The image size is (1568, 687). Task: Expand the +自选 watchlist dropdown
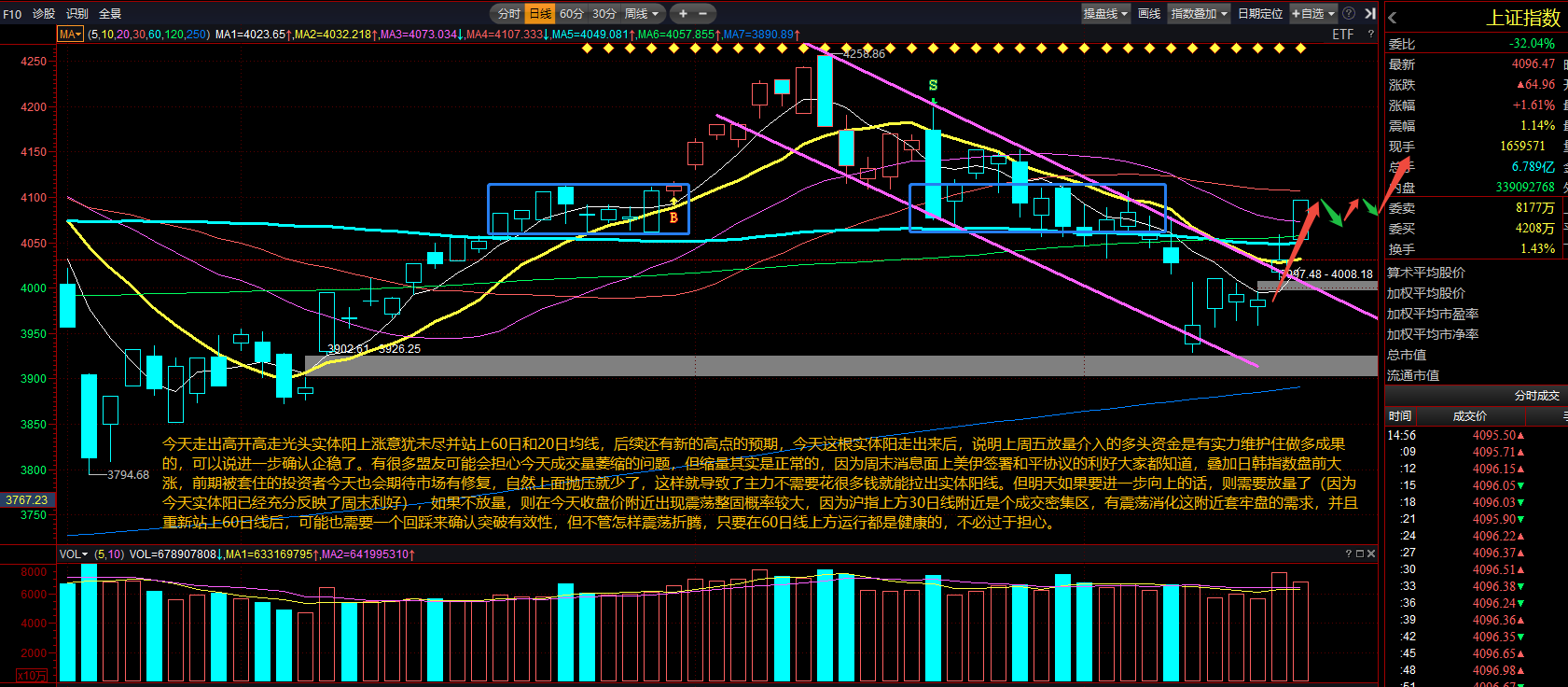1313,13
